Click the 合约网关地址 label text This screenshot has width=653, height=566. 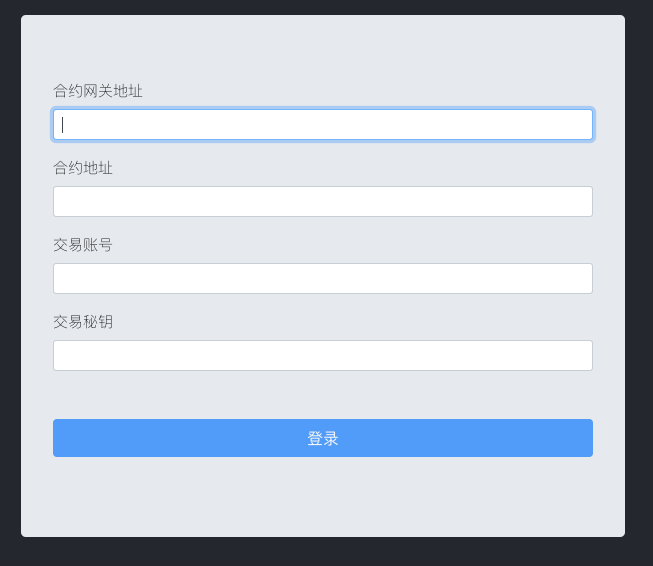tap(98, 91)
